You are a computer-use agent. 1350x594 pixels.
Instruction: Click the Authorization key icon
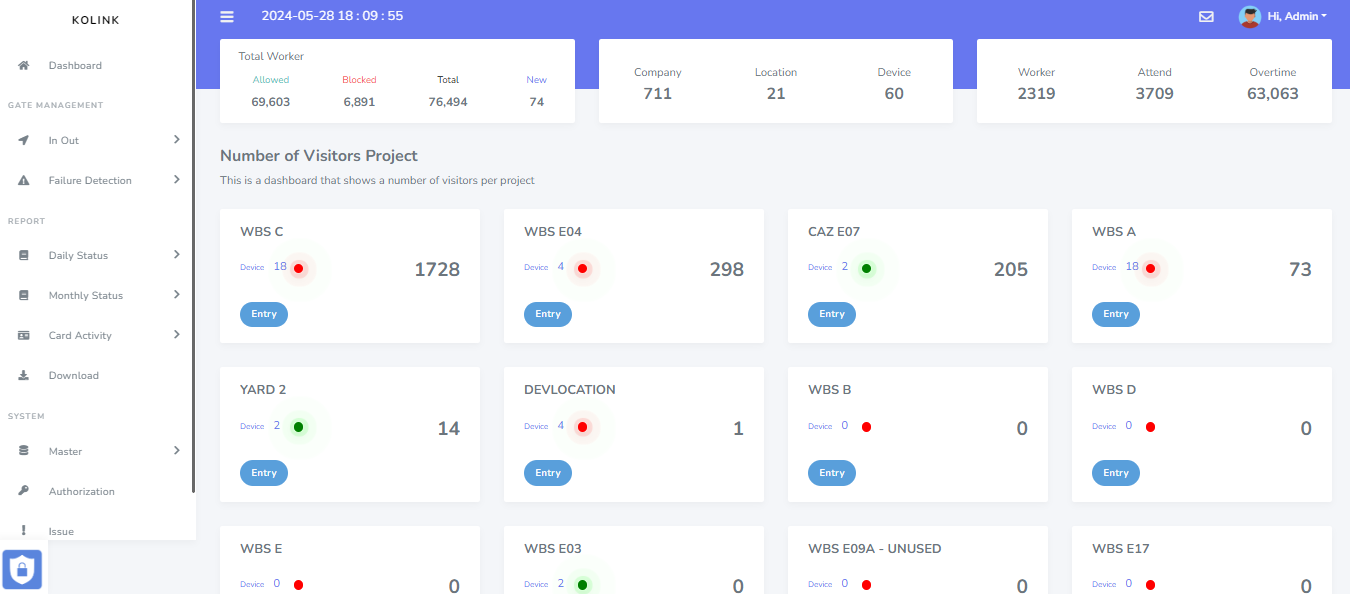click(24, 491)
